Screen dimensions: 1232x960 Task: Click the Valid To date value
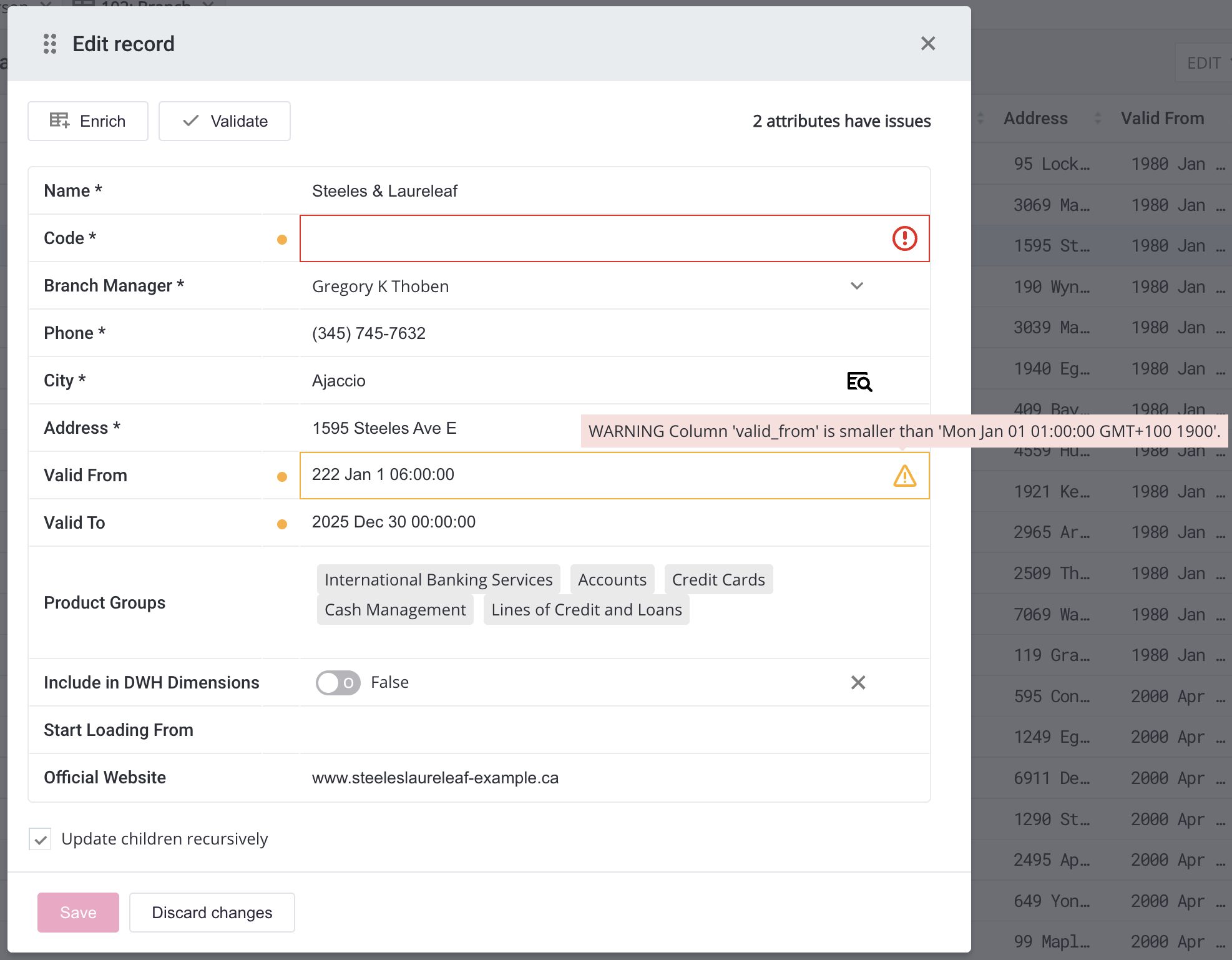[x=394, y=522]
